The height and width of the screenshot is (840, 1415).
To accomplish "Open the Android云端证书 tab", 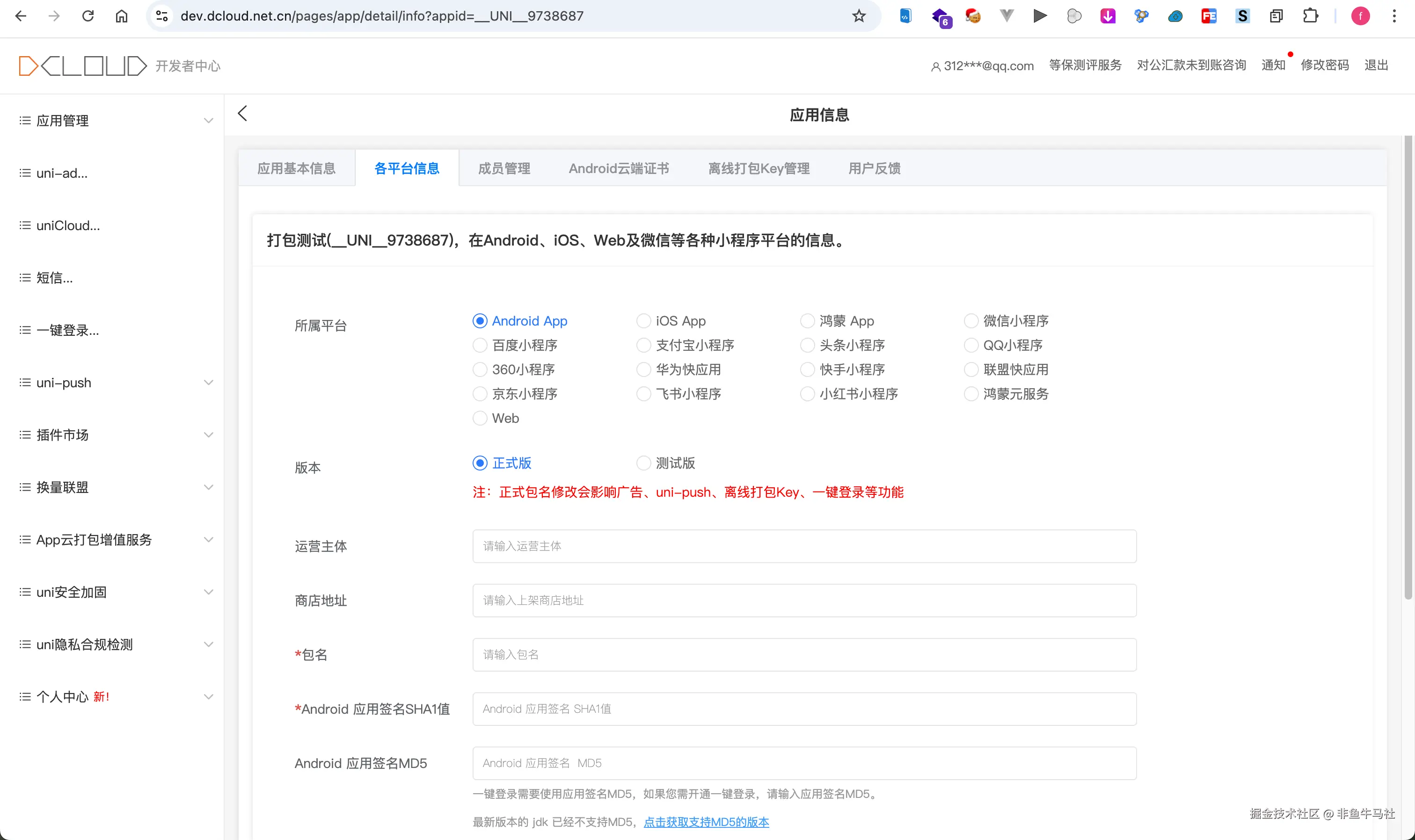I will tap(618, 169).
